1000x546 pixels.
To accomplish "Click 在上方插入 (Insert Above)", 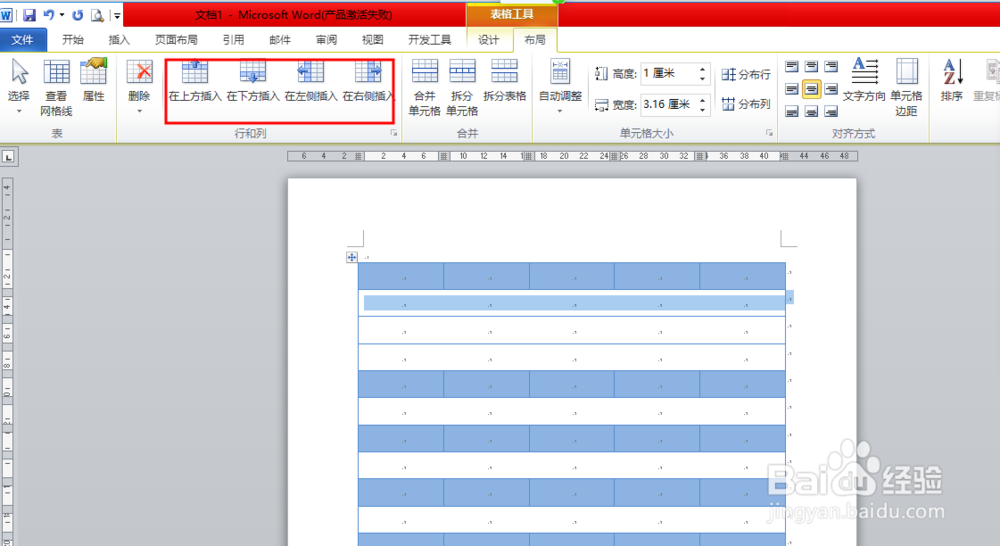I will (x=195, y=80).
